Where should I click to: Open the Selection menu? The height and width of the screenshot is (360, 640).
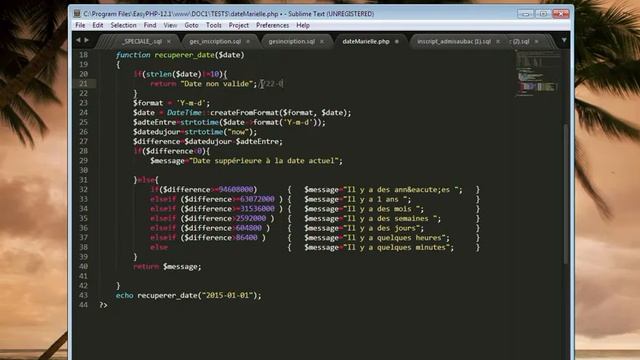[x=123, y=25]
